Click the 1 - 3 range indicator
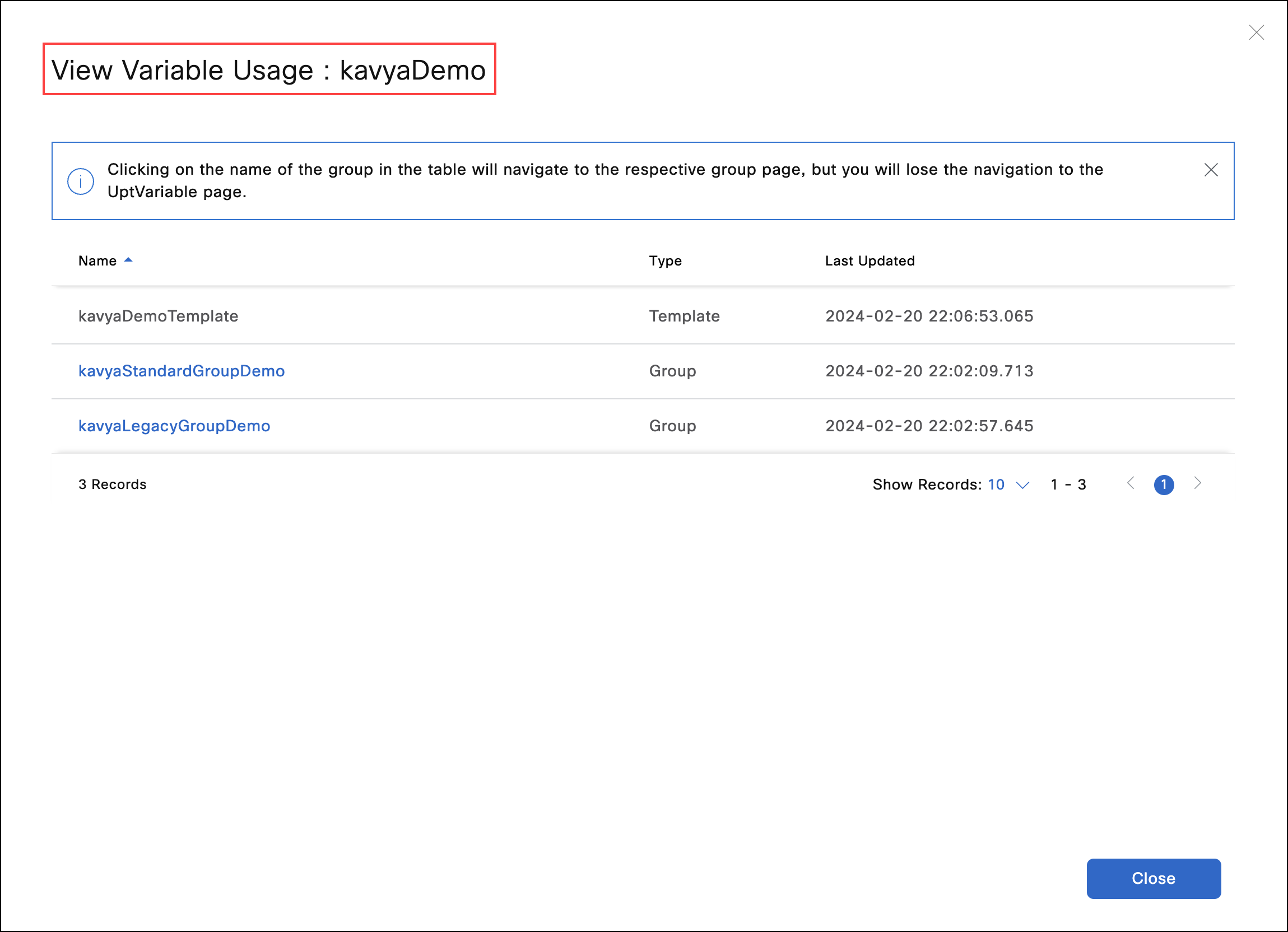The image size is (1288, 932). tap(1068, 484)
